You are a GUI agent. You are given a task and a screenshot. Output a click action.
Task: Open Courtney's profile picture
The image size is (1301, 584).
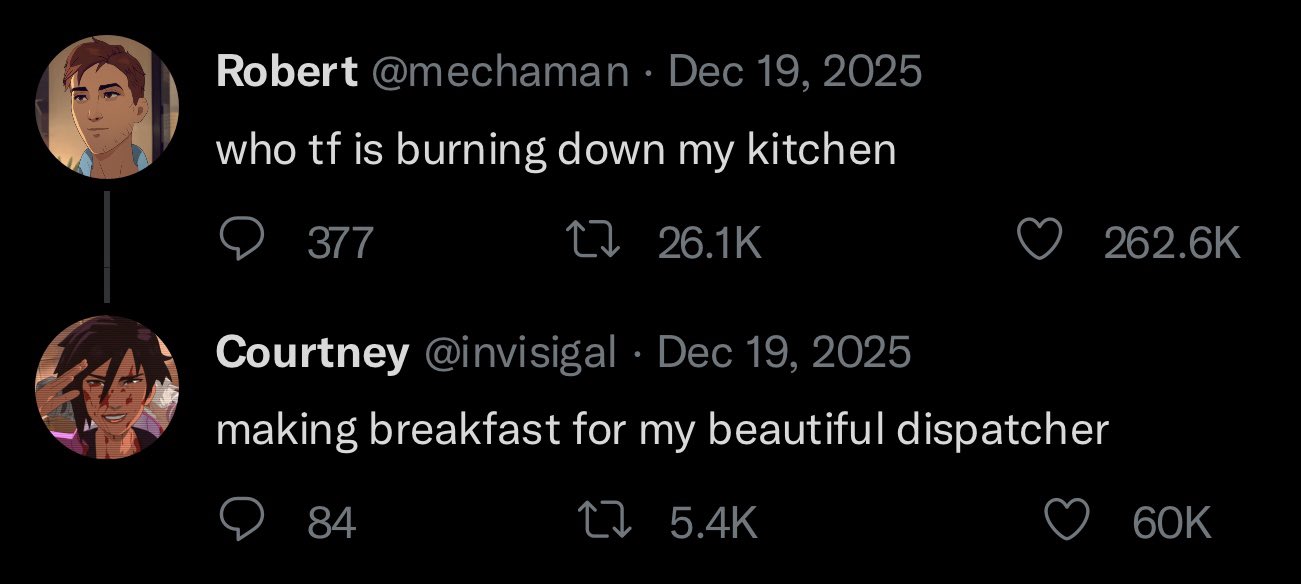point(107,387)
